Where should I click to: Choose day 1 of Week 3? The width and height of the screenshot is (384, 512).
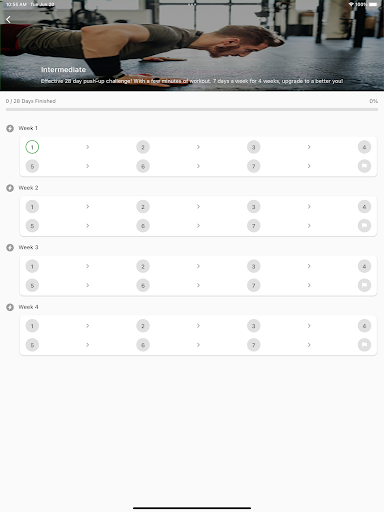point(32,266)
